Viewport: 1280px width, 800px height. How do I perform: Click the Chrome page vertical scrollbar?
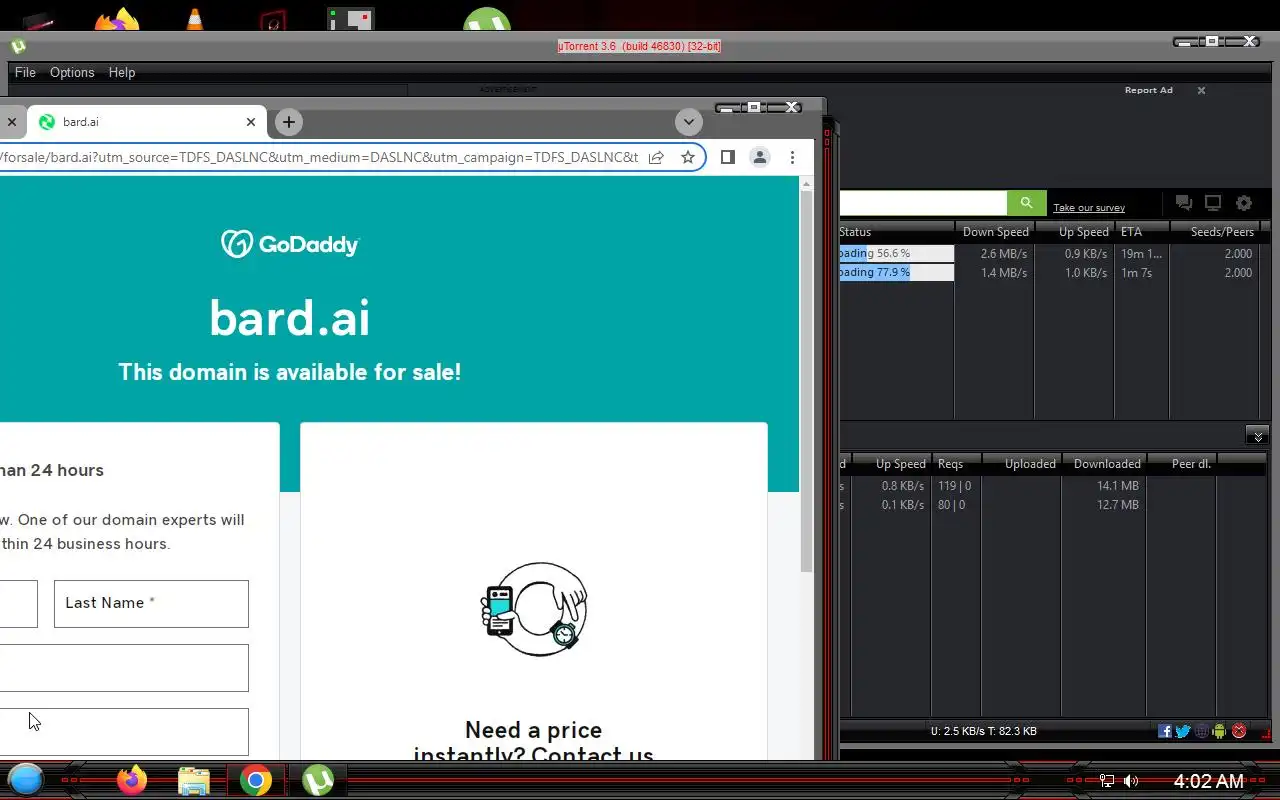click(x=807, y=380)
